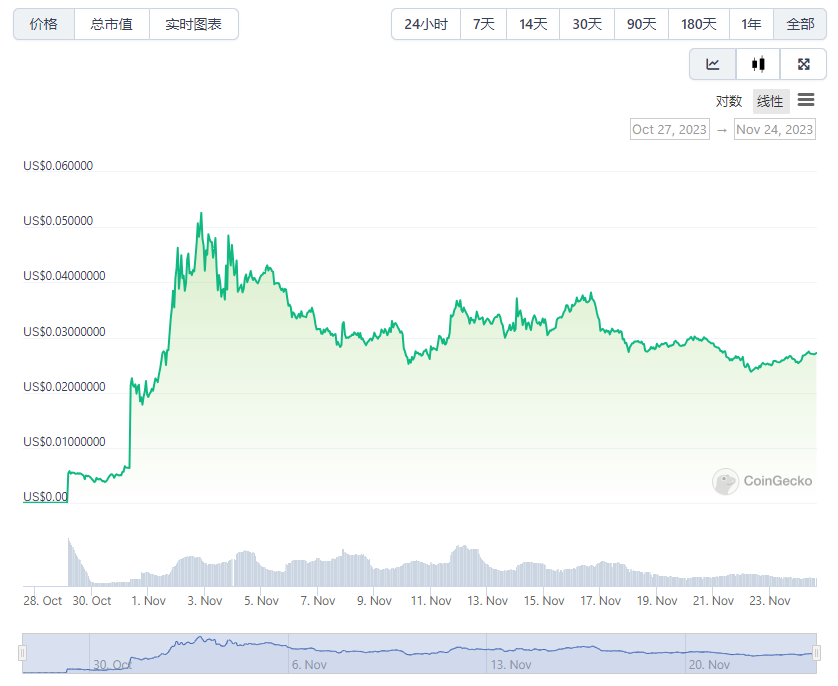
Task: Choose the 30天 time range
Action: [587, 24]
